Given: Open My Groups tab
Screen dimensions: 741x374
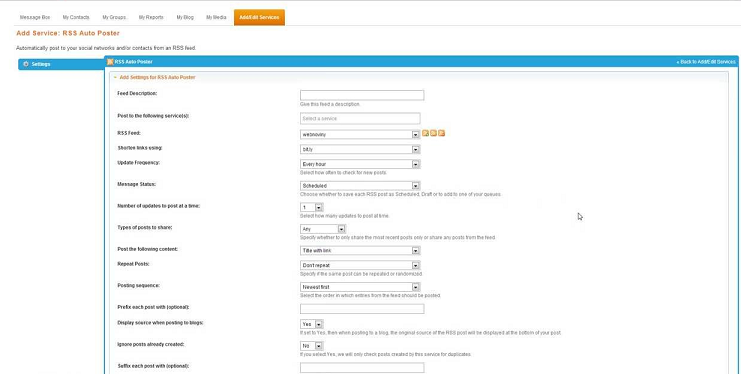Looking at the screenshot, I should coord(114,17).
